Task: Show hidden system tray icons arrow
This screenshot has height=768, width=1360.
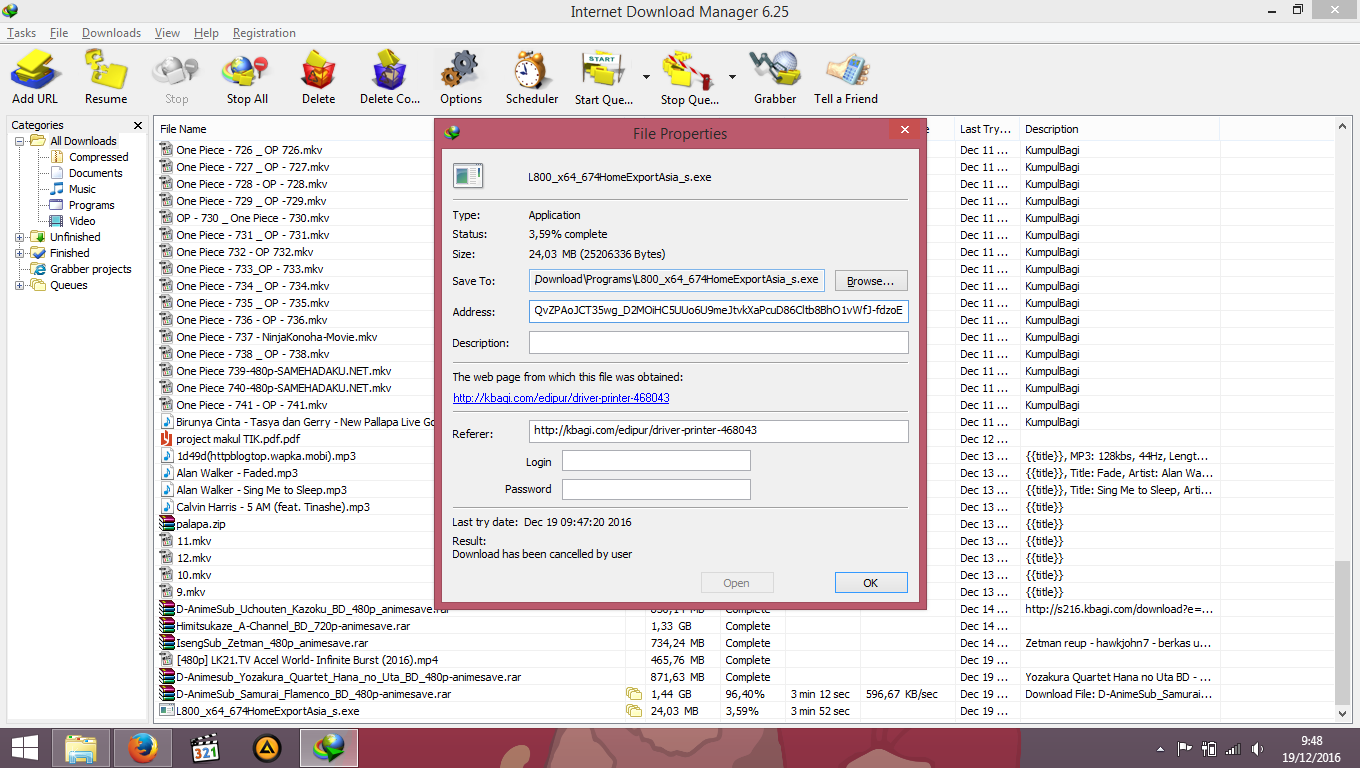Action: tap(1160, 748)
